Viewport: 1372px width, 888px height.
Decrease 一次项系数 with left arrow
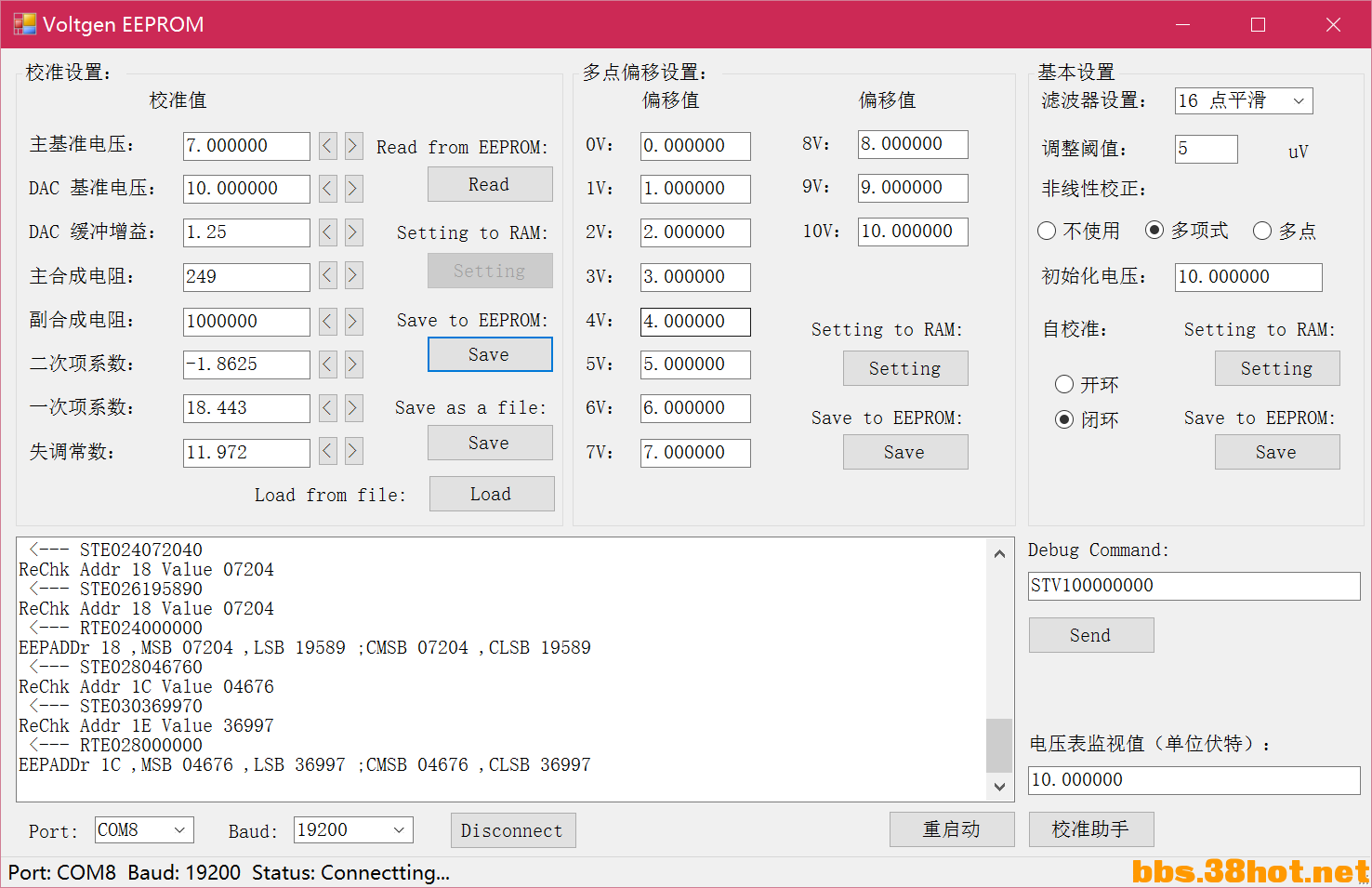327,407
